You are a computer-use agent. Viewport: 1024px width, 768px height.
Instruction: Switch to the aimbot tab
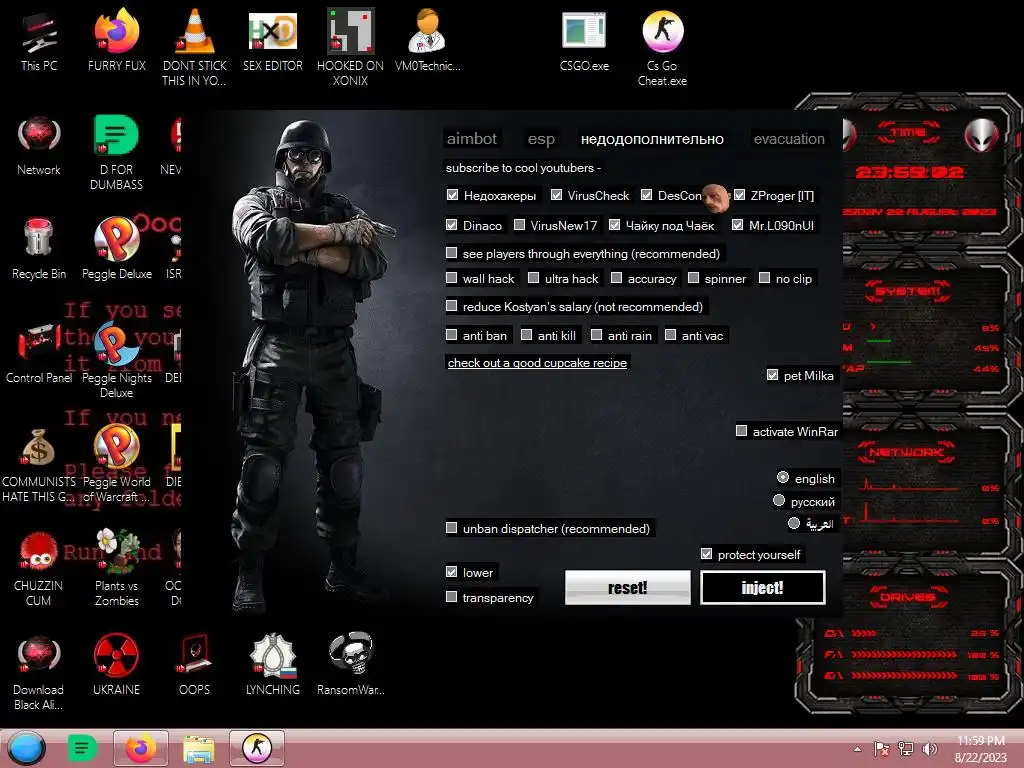tap(472, 138)
